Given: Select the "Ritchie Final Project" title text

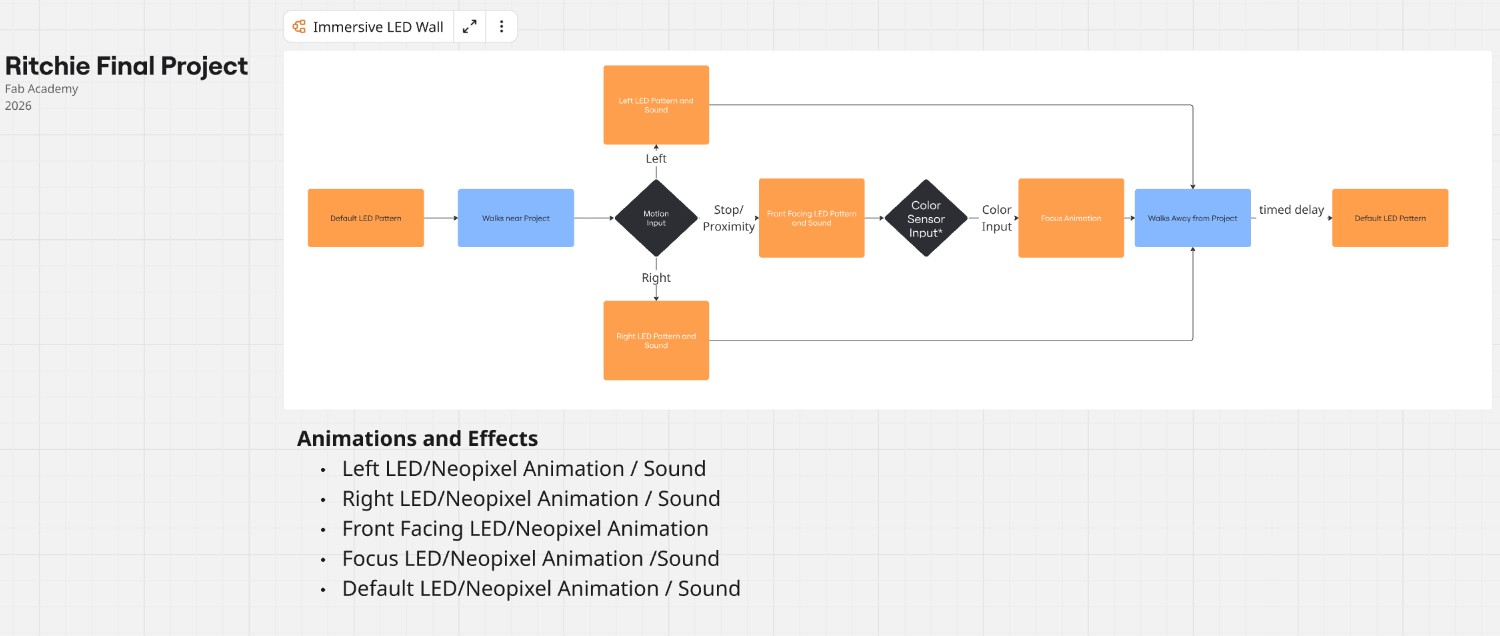Looking at the screenshot, I should (x=126, y=66).
